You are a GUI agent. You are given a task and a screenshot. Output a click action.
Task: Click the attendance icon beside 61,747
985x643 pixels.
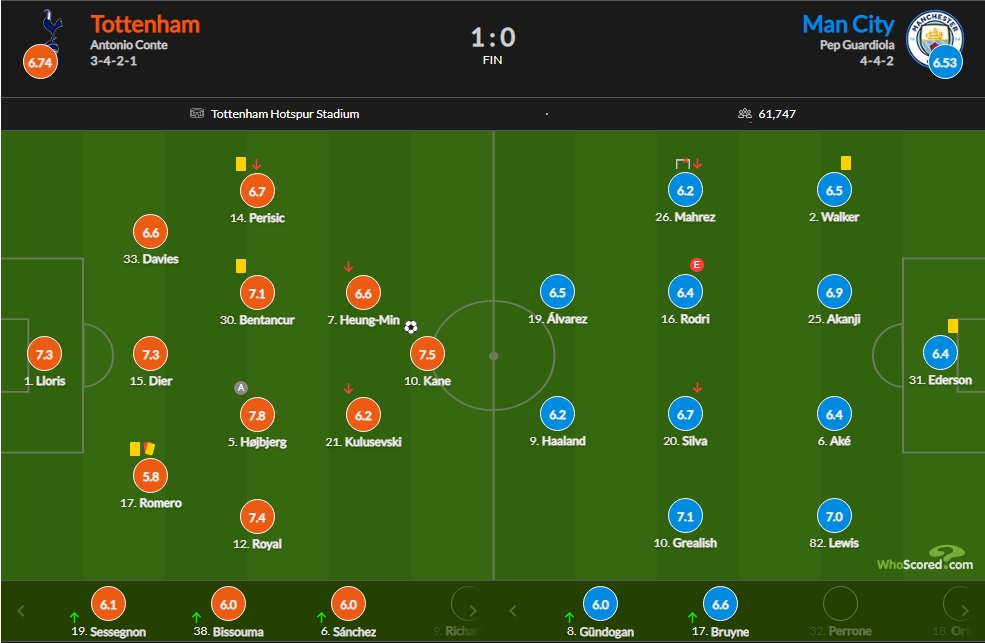pyautogui.click(x=744, y=114)
